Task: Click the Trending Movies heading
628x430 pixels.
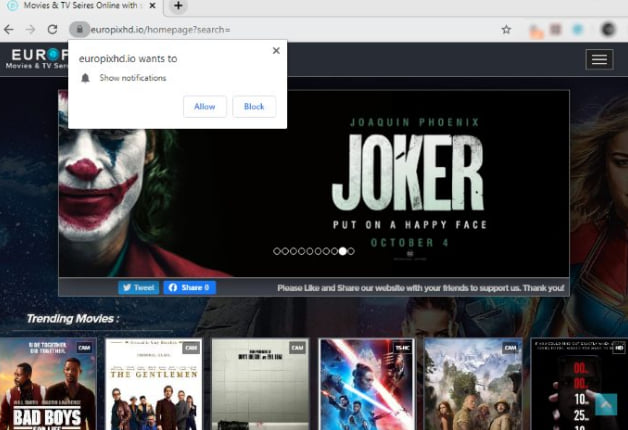Action: (72, 319)
